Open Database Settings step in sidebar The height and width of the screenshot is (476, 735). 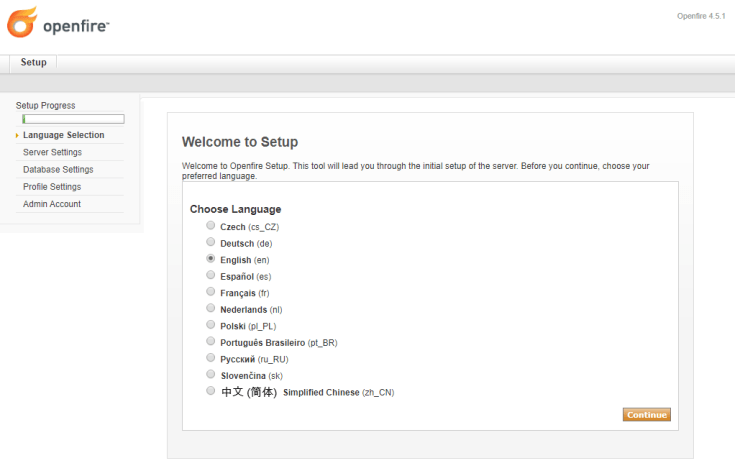(58, 169)
